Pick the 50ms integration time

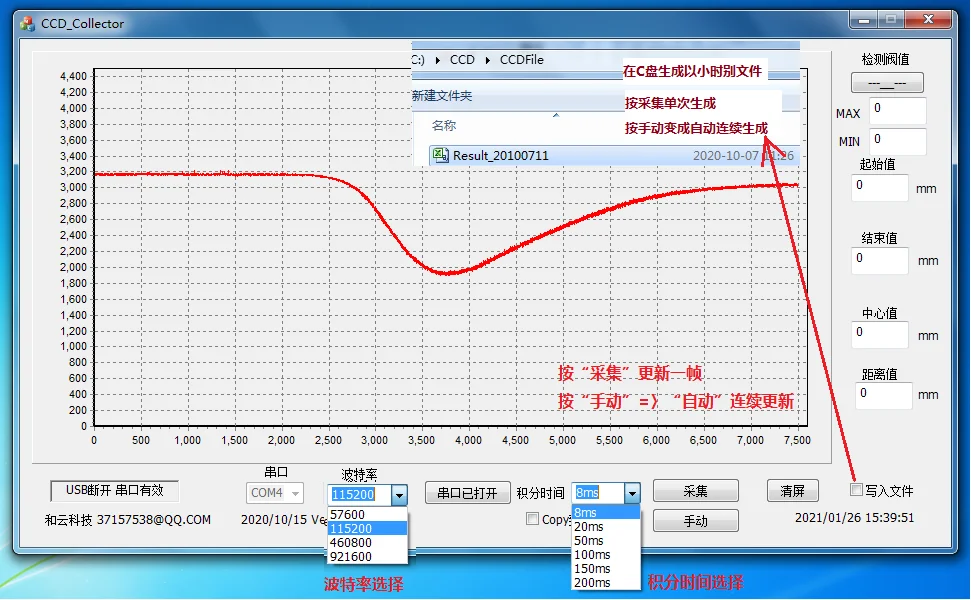(x=606, y=540)
